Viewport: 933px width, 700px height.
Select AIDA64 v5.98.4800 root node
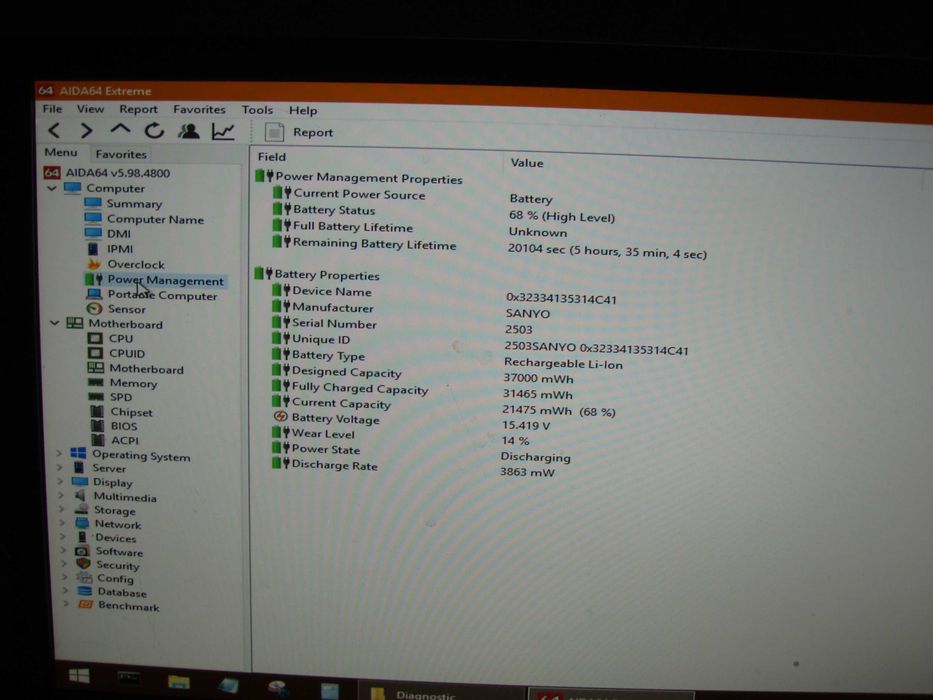pos(107,173)
